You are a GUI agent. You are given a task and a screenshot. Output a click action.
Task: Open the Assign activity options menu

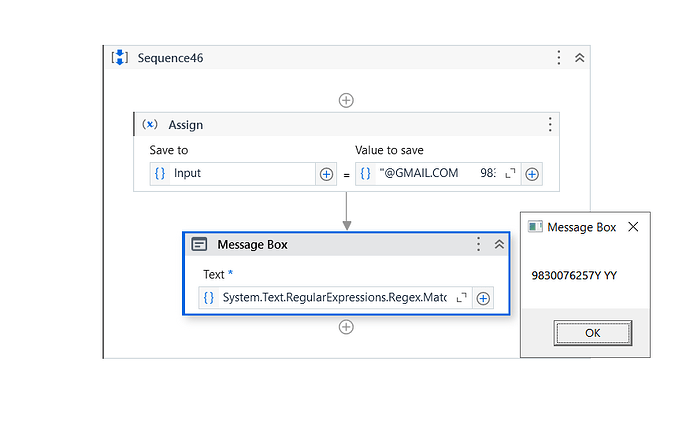(x=549, y=125)
